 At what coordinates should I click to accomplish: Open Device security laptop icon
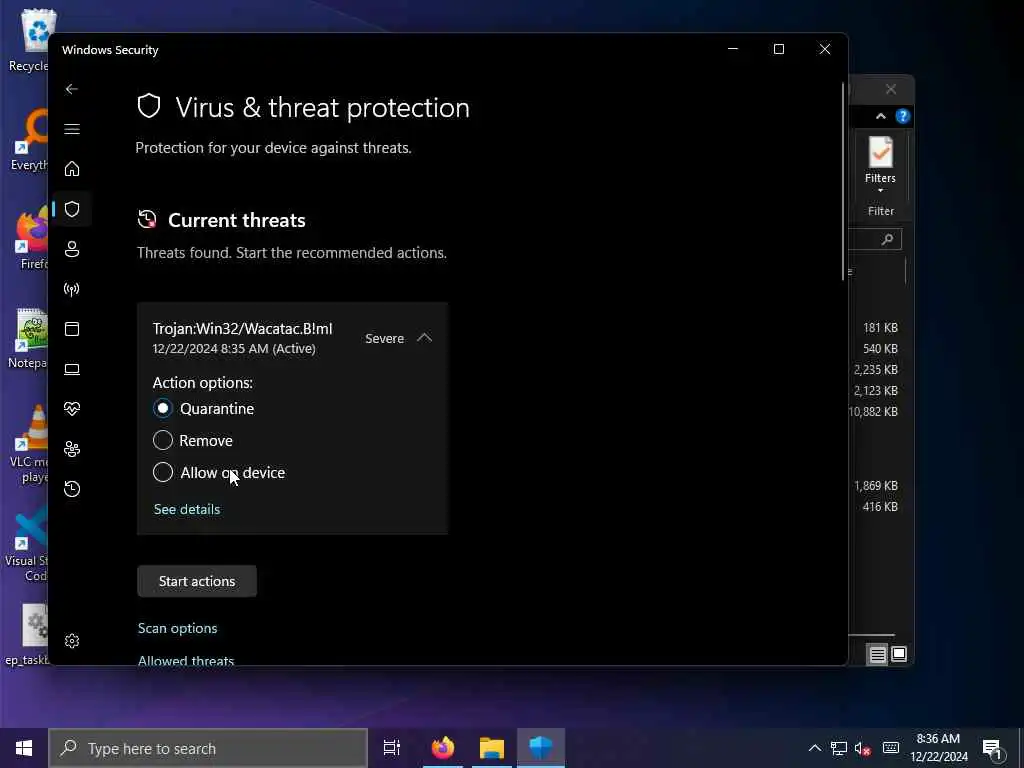[72, 369]
